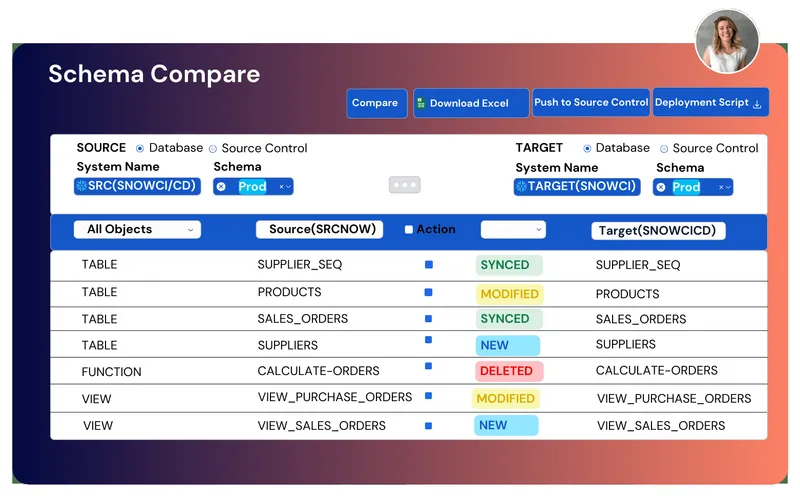Select target cell SUPPLIERS
The width and height of the screenshot is (800, 496).
[626, 344]
